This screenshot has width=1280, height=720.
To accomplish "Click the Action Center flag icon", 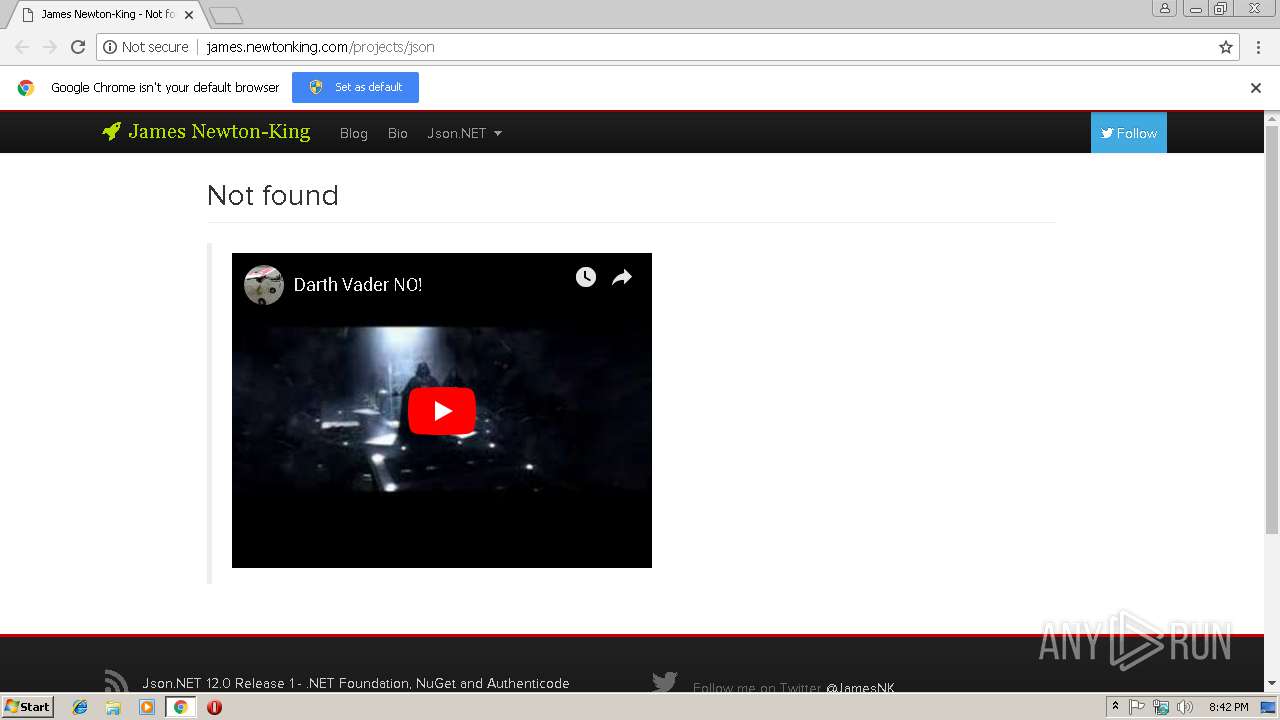I will [1137, 707].
